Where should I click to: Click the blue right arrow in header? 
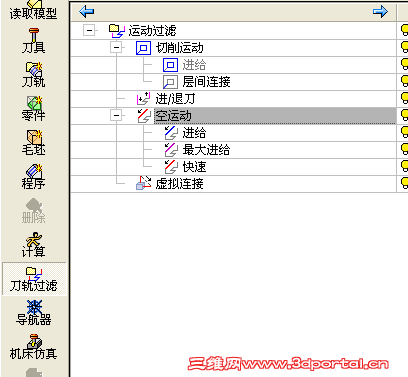[380, 12]
